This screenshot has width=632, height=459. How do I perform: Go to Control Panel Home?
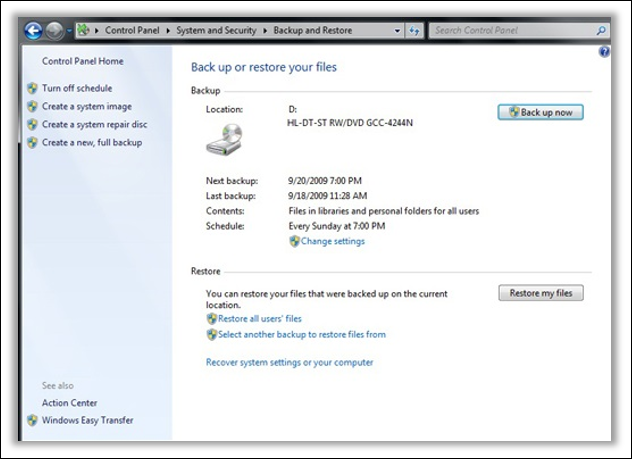(x=83, y=61)
